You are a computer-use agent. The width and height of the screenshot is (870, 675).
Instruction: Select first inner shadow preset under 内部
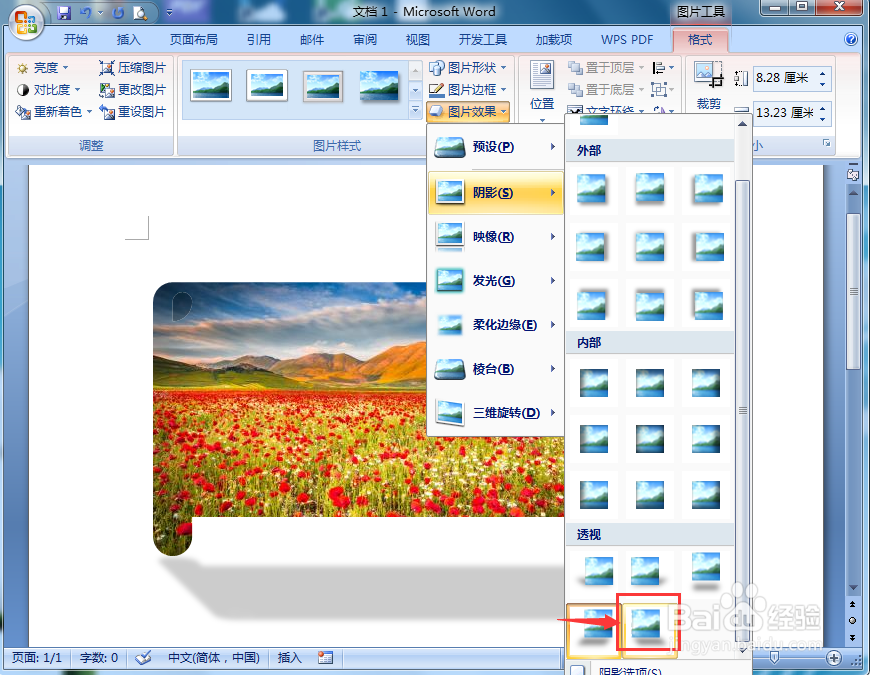click(593, 383)
